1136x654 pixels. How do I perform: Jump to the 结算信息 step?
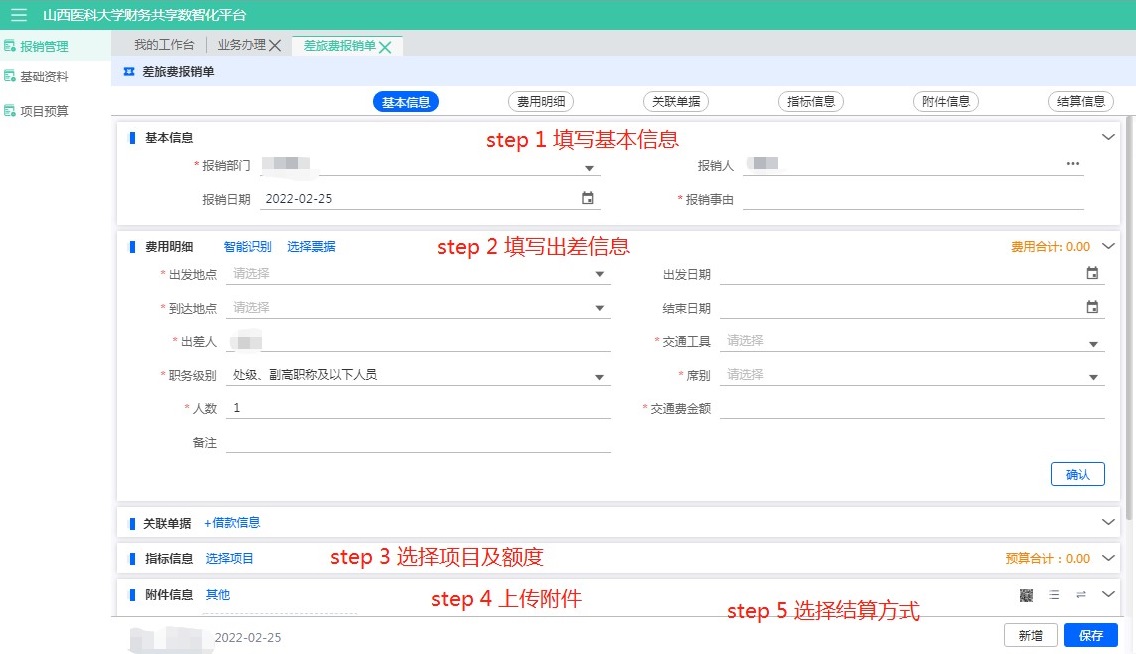(1081, 101)
